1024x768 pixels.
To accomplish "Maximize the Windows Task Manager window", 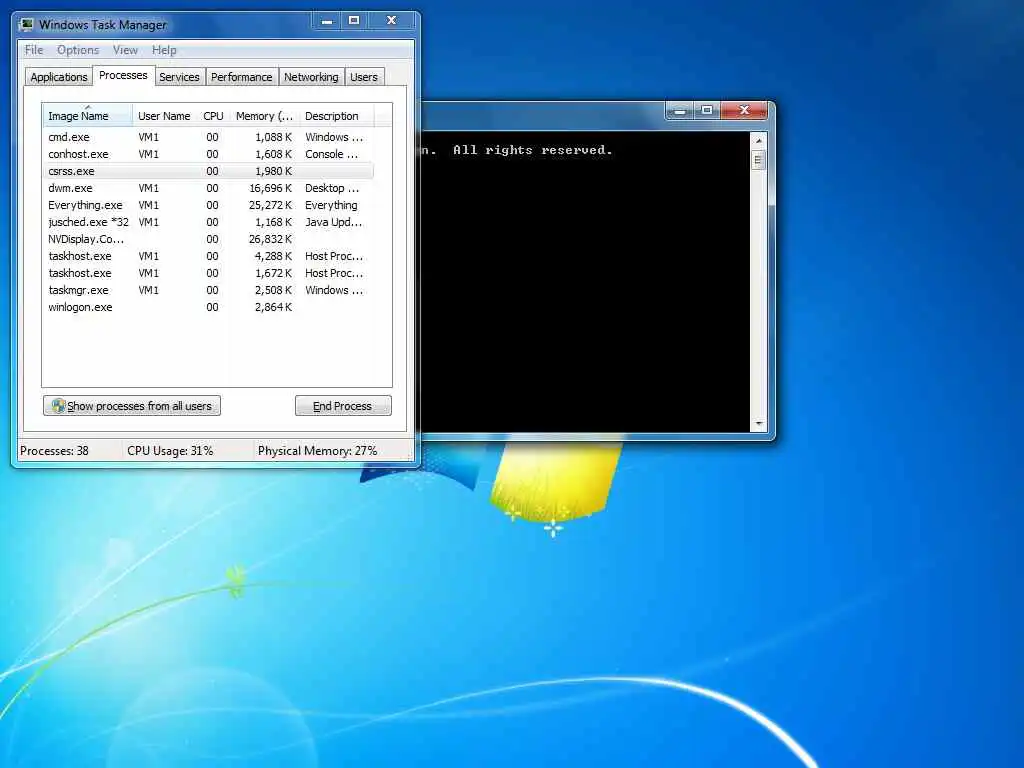I will (x=354, y=21).
